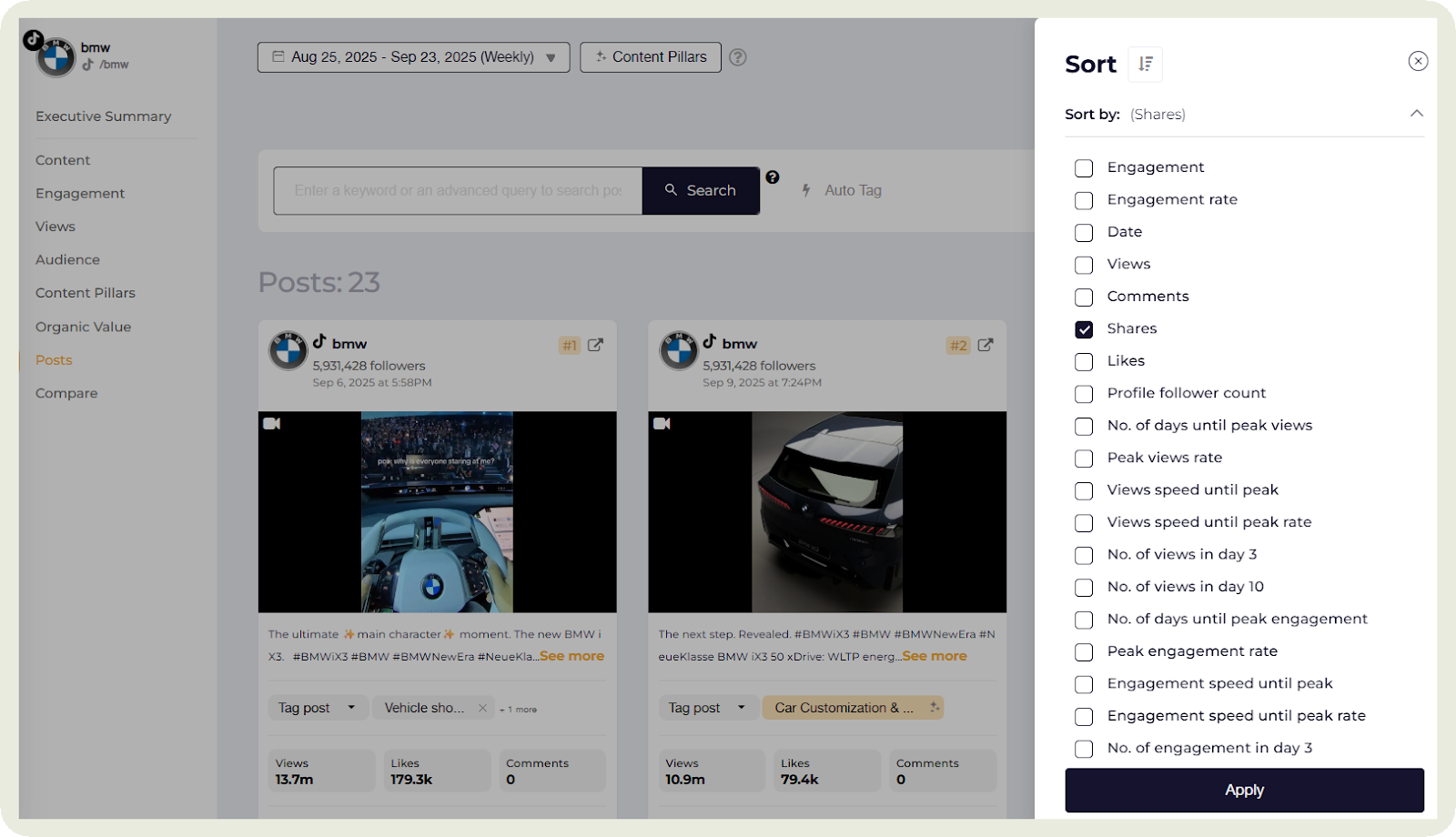Open the help question mark beside Content Pillars
The width and height of the screenshot is (1456, 837).
(x=738, y=56)
